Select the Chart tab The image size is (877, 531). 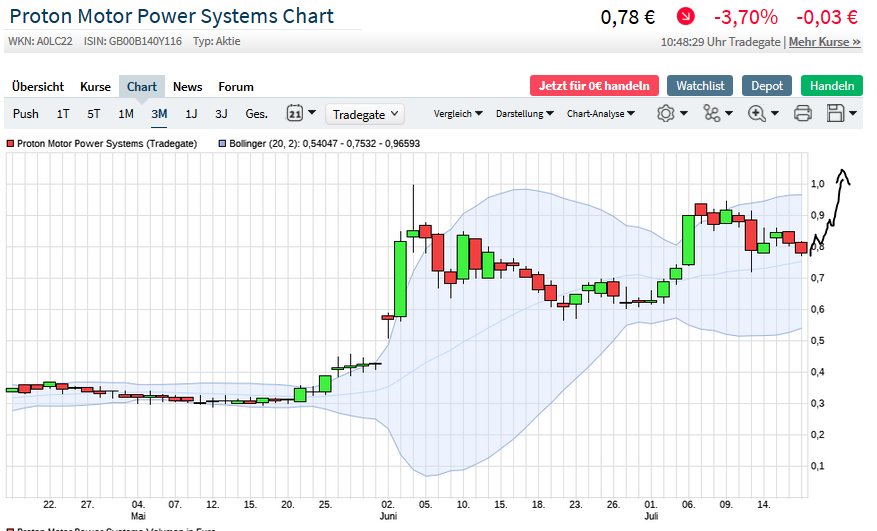pyautogui.click(x=142, y=87)
